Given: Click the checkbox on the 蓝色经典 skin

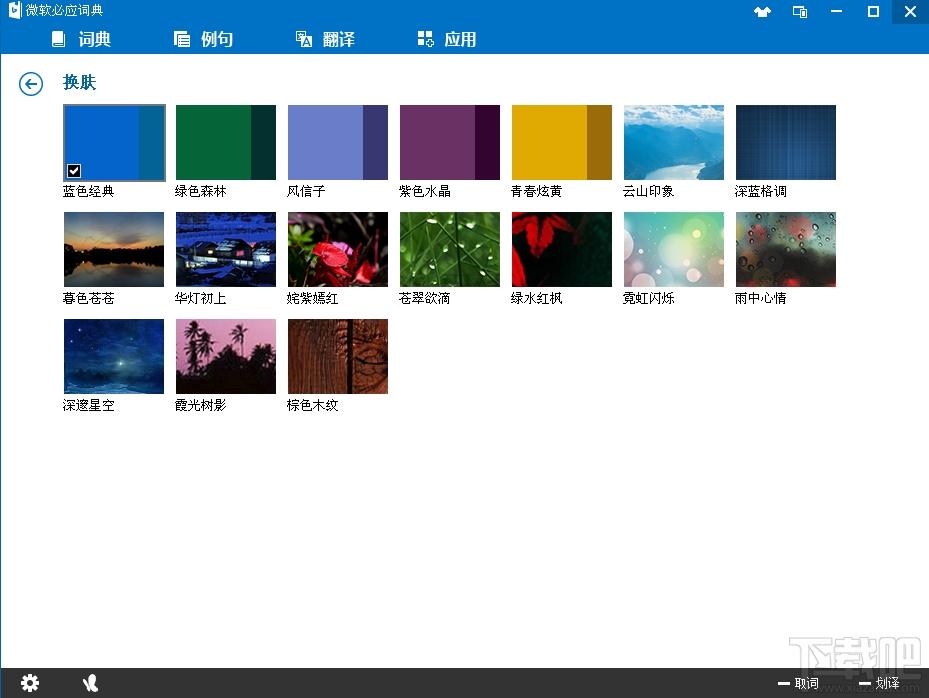Looking at the screenshot, I should pos(74,170).
